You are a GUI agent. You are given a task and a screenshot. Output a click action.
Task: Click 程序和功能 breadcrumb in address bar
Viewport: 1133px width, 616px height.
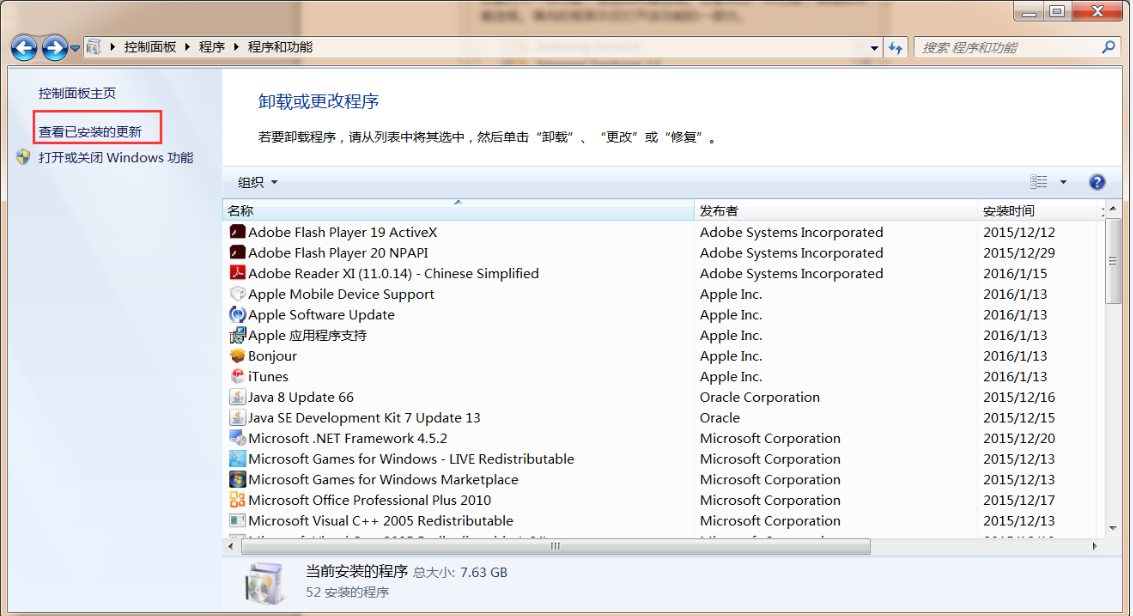click(x=280, y=47)
